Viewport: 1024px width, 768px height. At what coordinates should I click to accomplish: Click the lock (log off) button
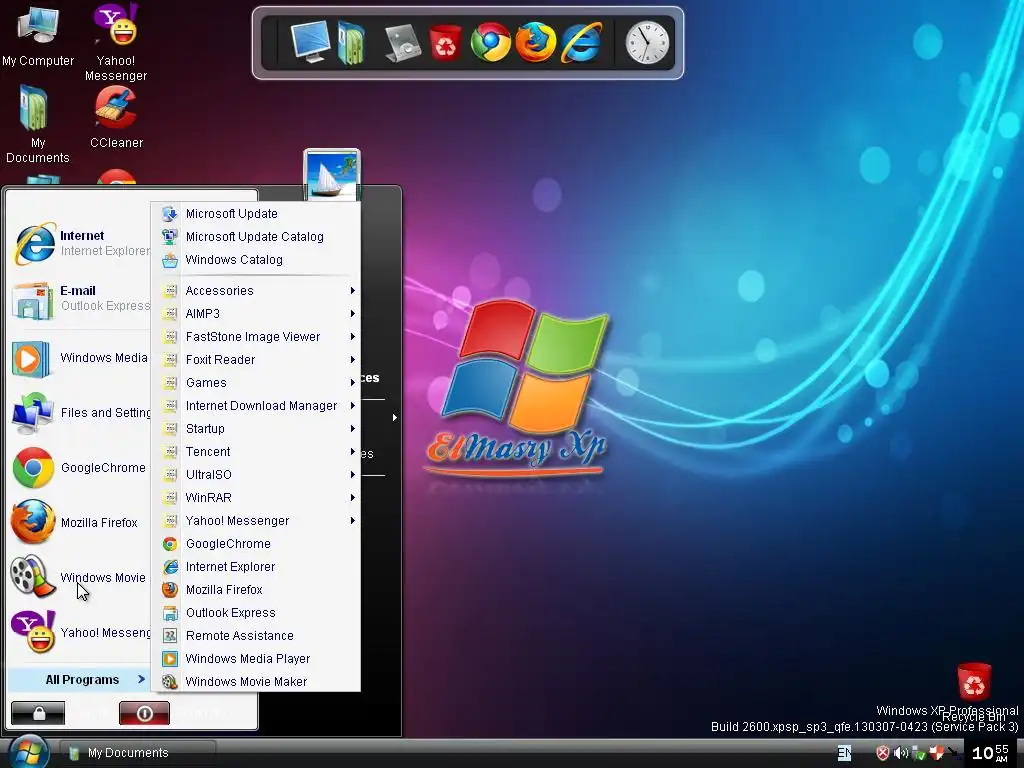click(x=38, y=713)
